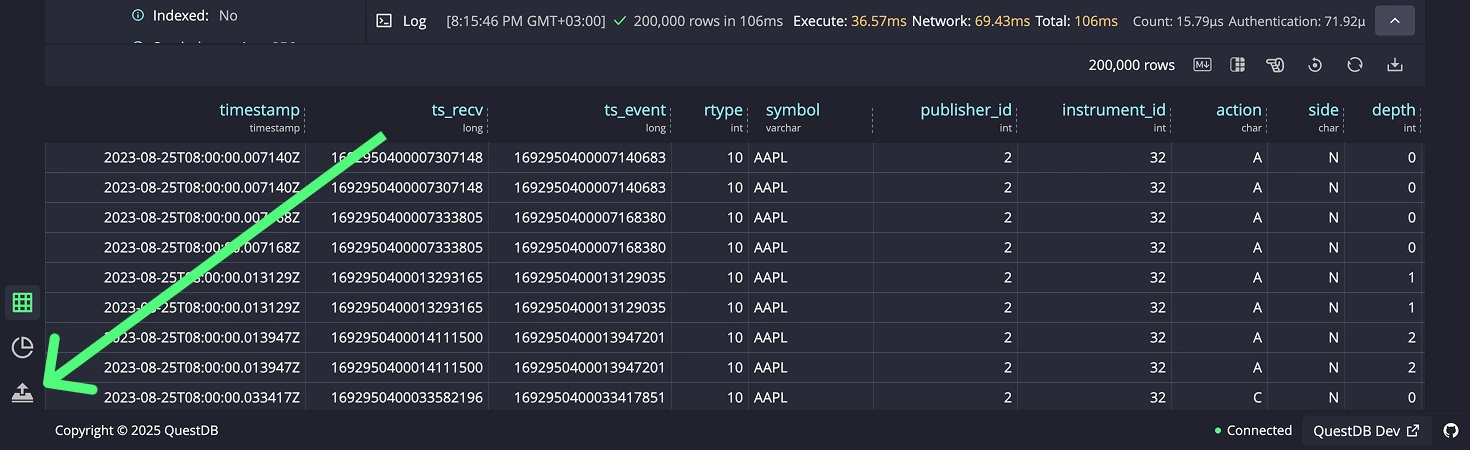Copy result as Markdown icon
The width and height of the screenshot is (1470, 450).
1203,65
